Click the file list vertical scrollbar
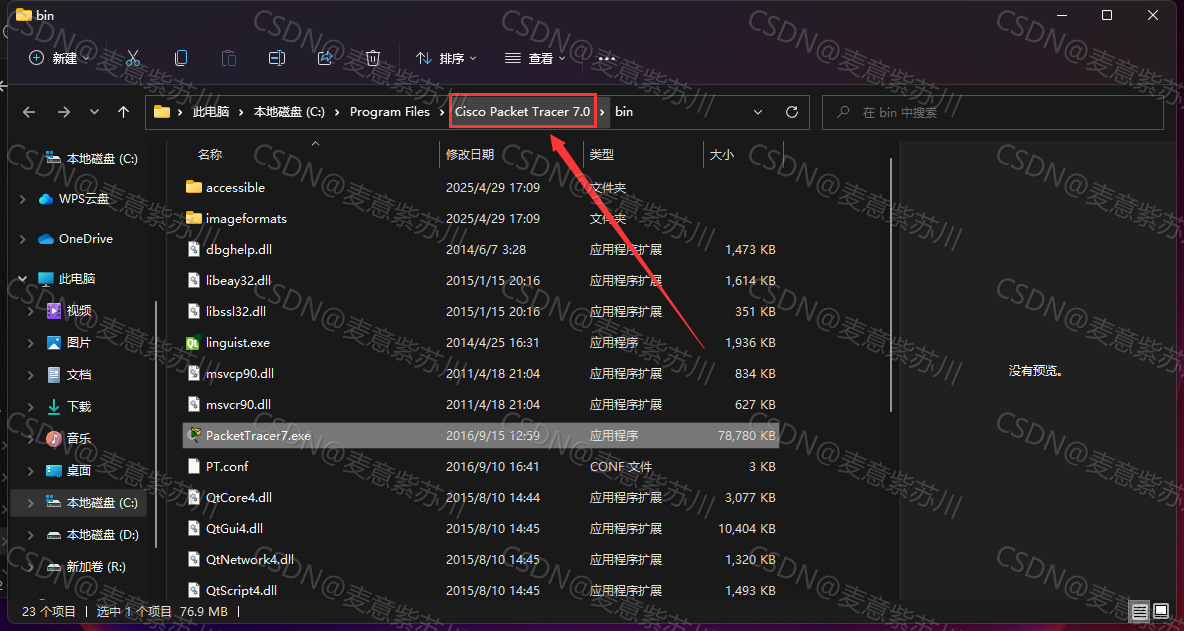This screenshot has height=631, width=1184. pyautogui.click(x=891, y=285)
